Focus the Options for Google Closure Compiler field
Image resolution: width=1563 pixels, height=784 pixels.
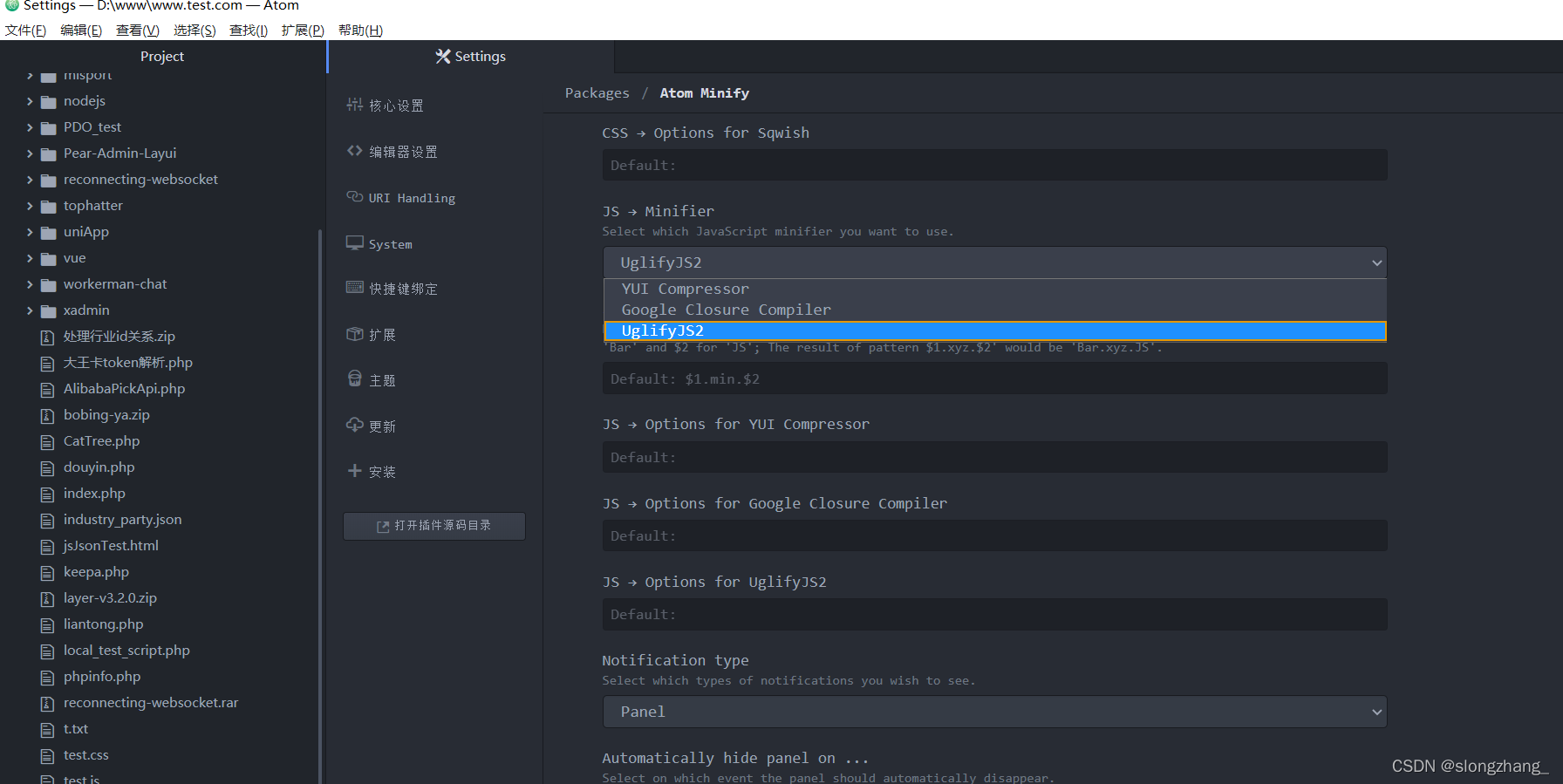[x=994, y=535]
